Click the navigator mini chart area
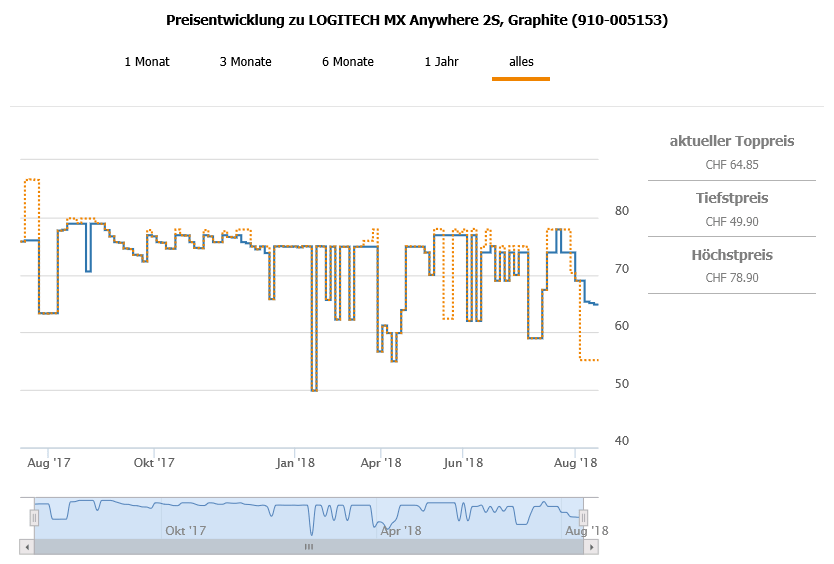This screenshot has width=834, height=564. (300, 515)
